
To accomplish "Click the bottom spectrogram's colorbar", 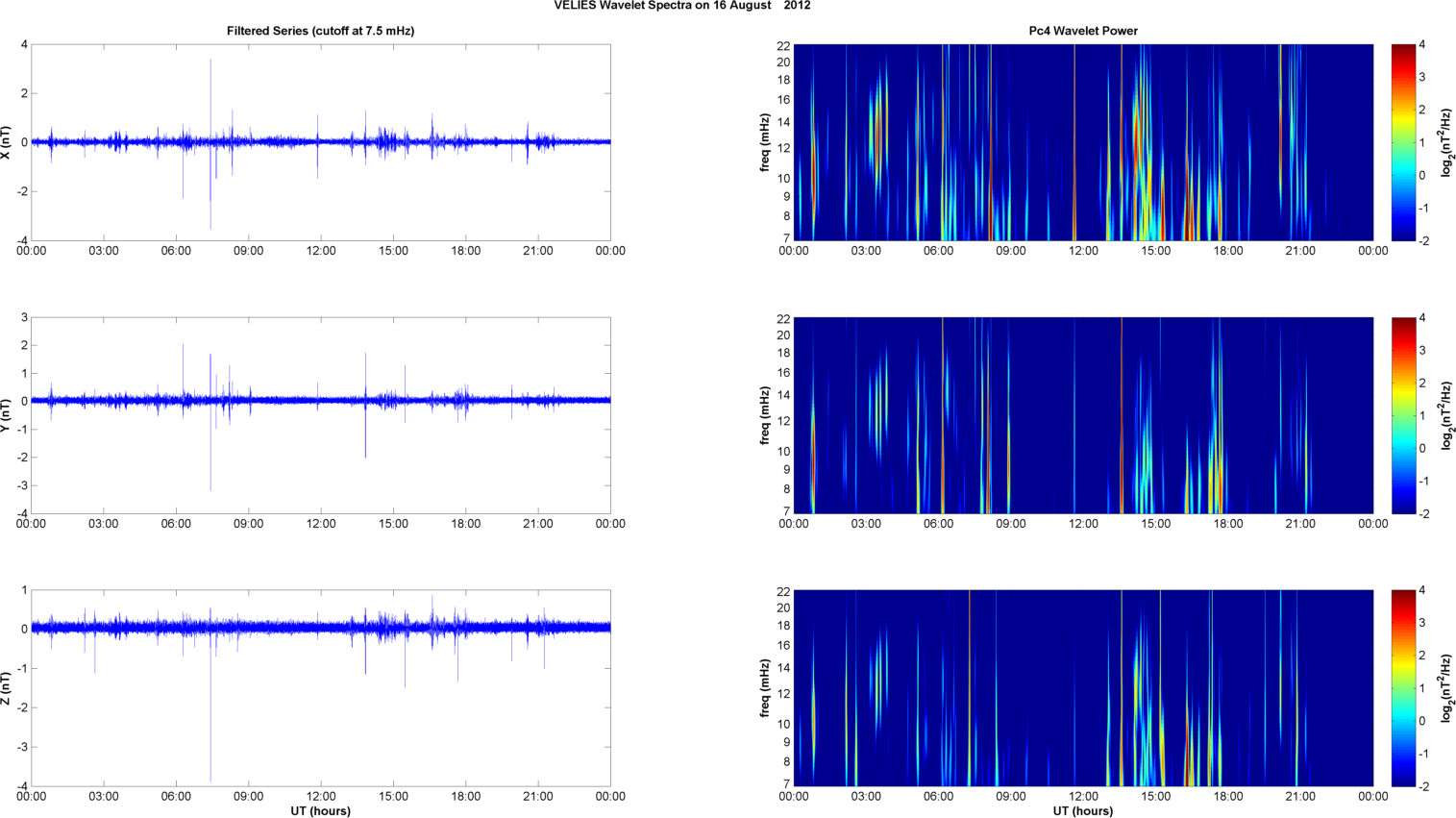I will coord(1403,688).
